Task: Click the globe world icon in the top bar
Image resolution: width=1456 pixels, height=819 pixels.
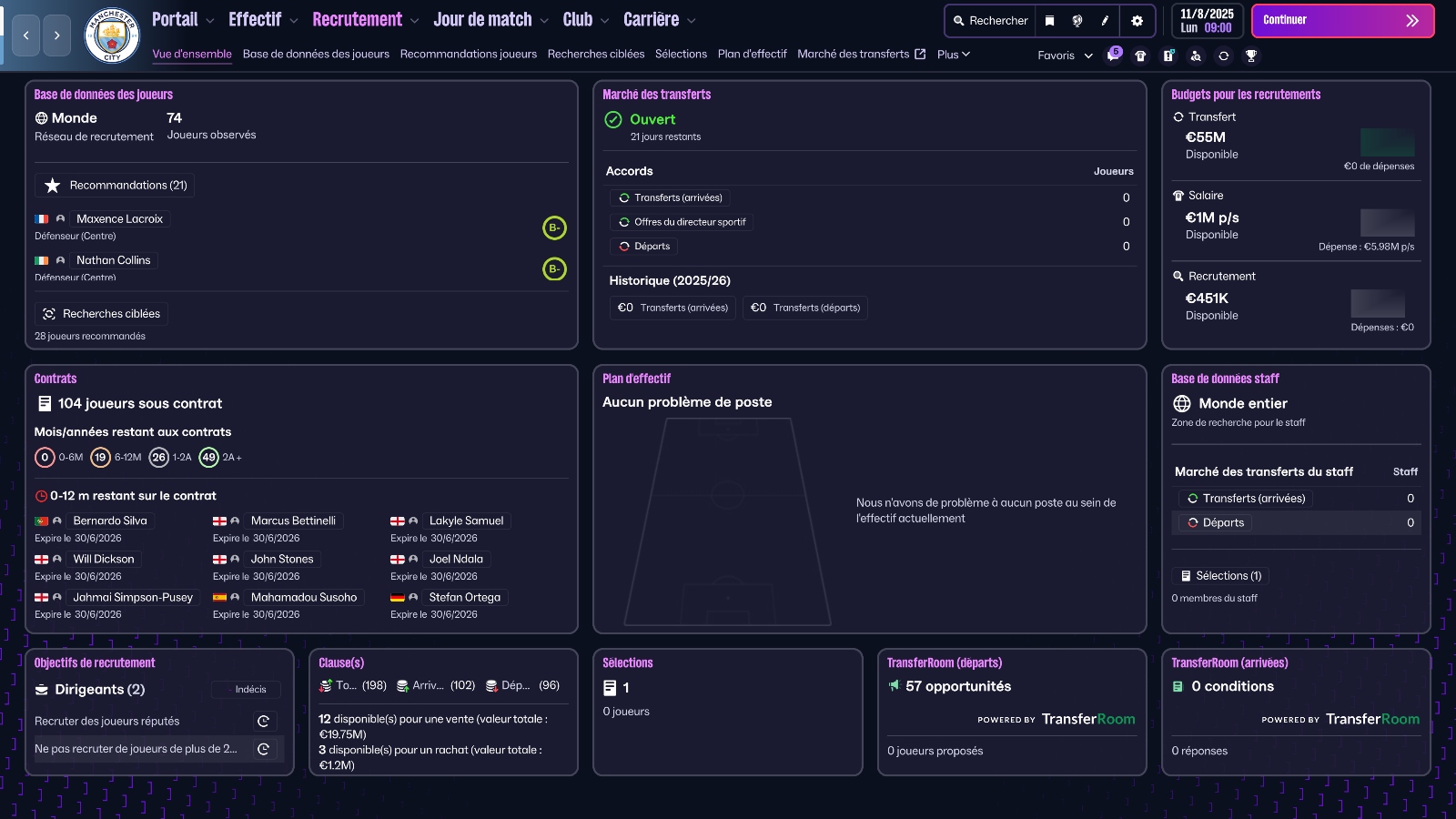Action: [1077, 20]
